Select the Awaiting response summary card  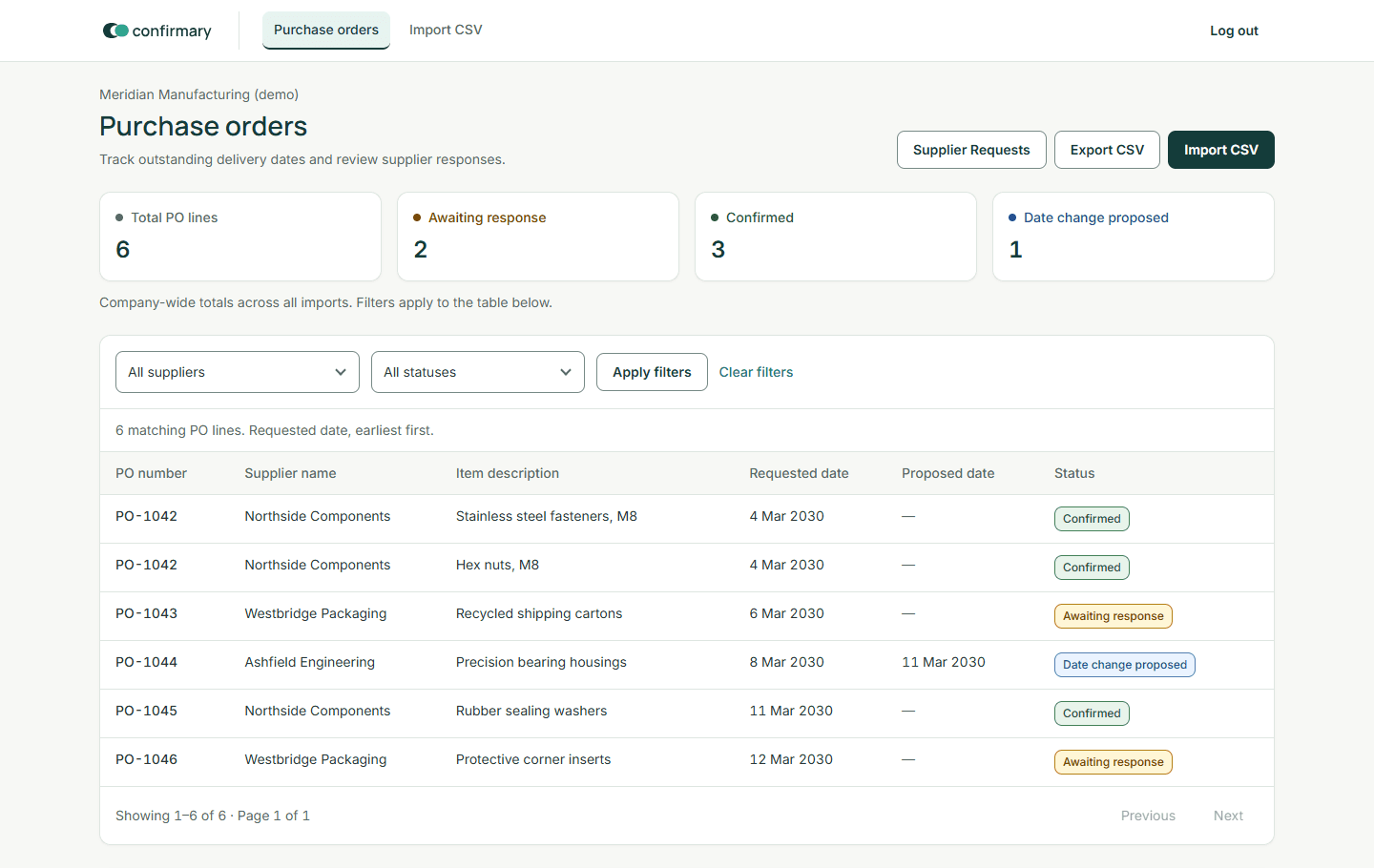[x=538, y=237]
